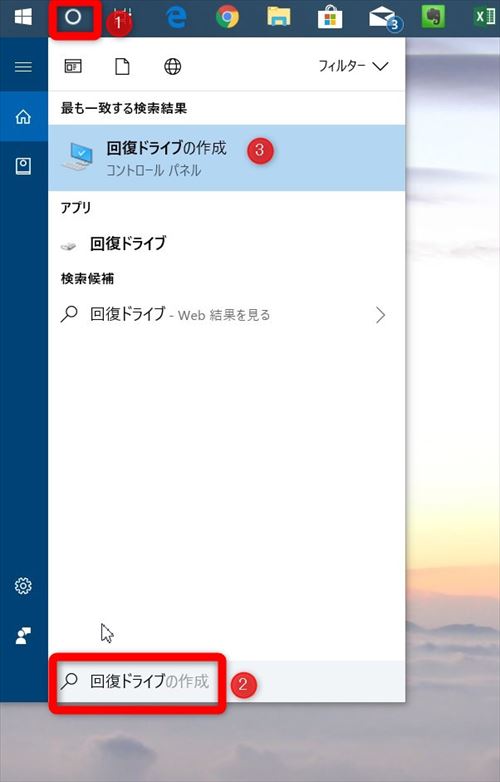
Task: Launch Evernote from taskbar
Action: tap(433, 17)
